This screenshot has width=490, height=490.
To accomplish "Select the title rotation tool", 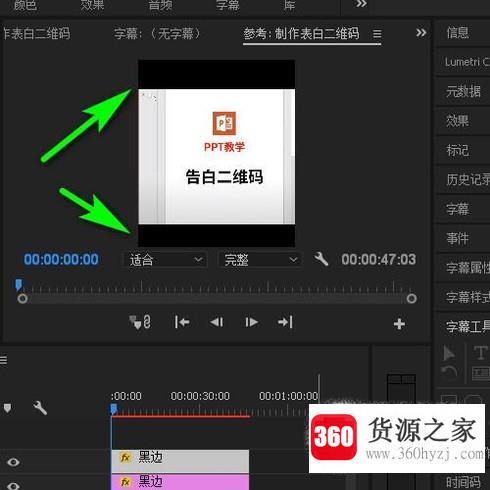I will click(449, 372).
